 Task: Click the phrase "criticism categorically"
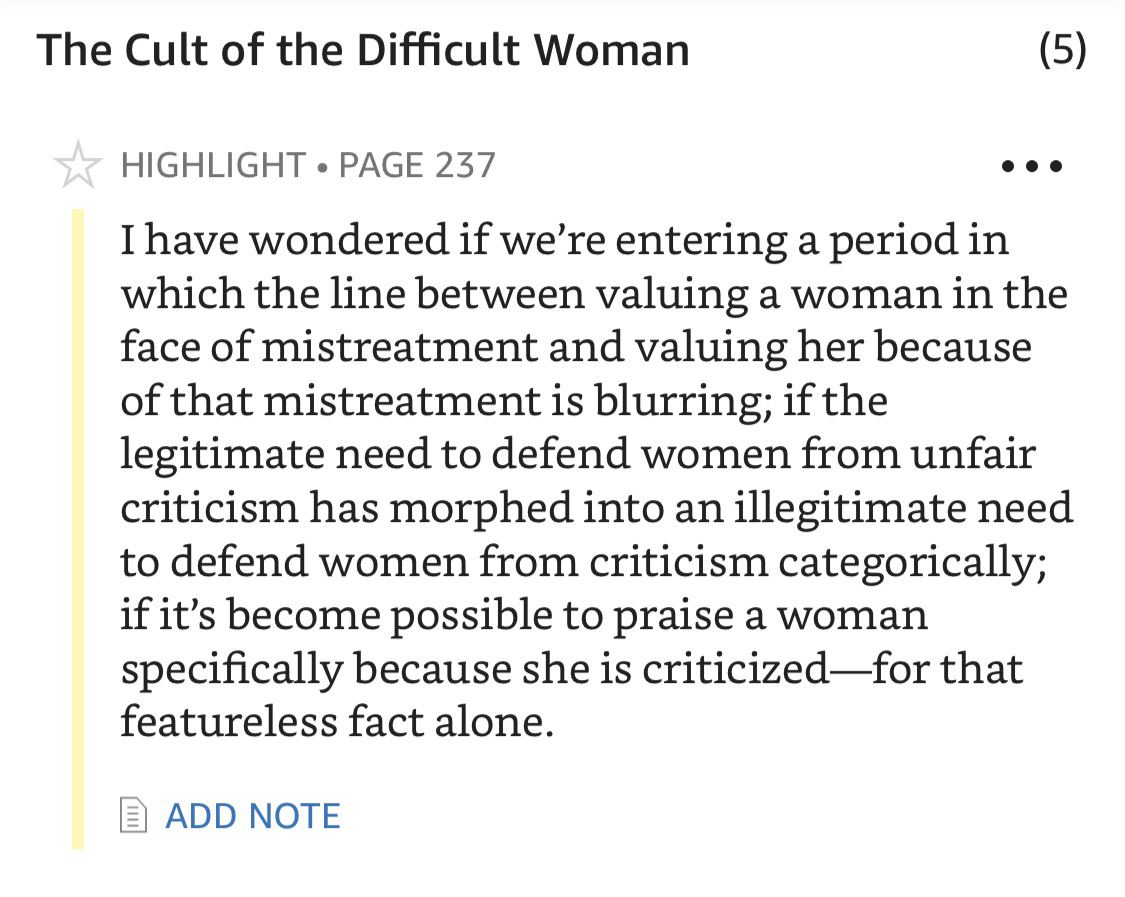817,562
